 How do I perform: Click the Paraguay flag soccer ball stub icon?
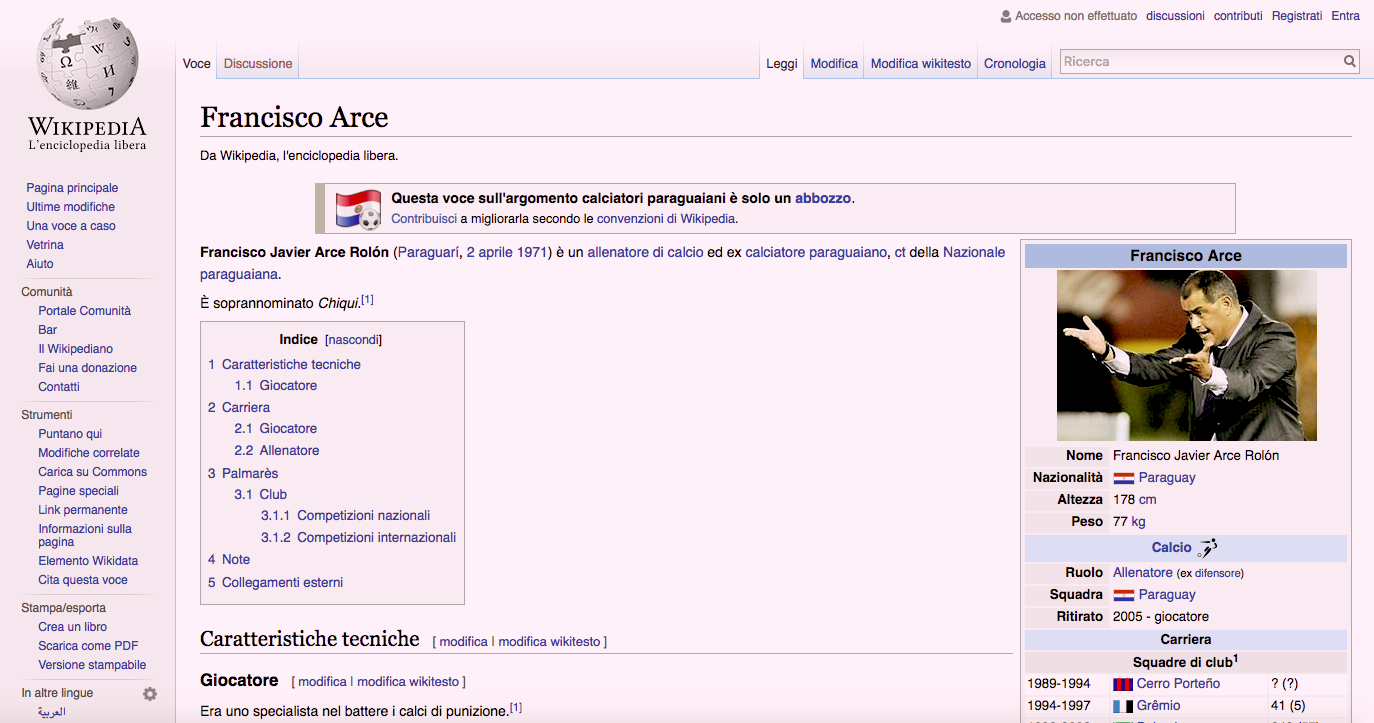358,209
